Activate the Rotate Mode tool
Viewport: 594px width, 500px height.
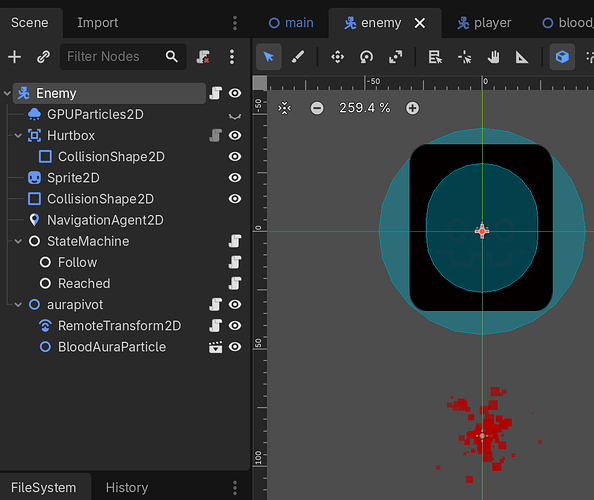[x=366, y=57]
